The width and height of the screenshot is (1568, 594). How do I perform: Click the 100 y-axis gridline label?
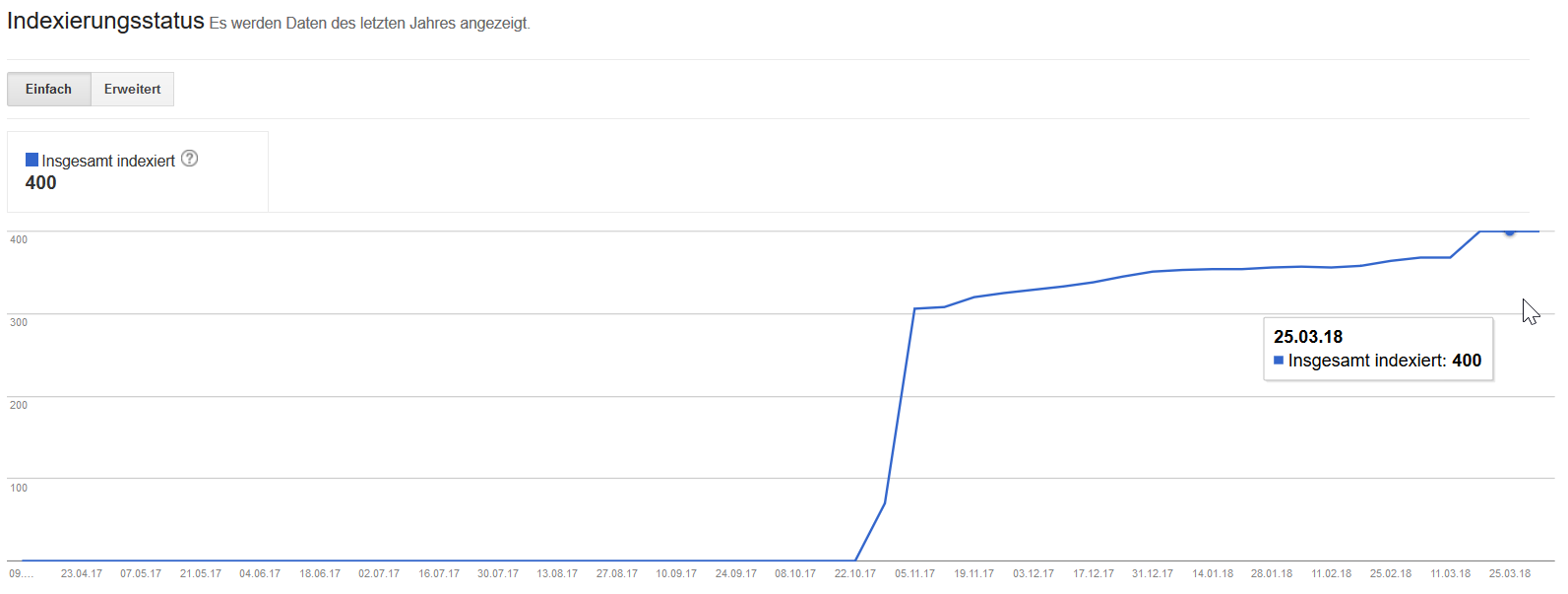coord(19,488)
